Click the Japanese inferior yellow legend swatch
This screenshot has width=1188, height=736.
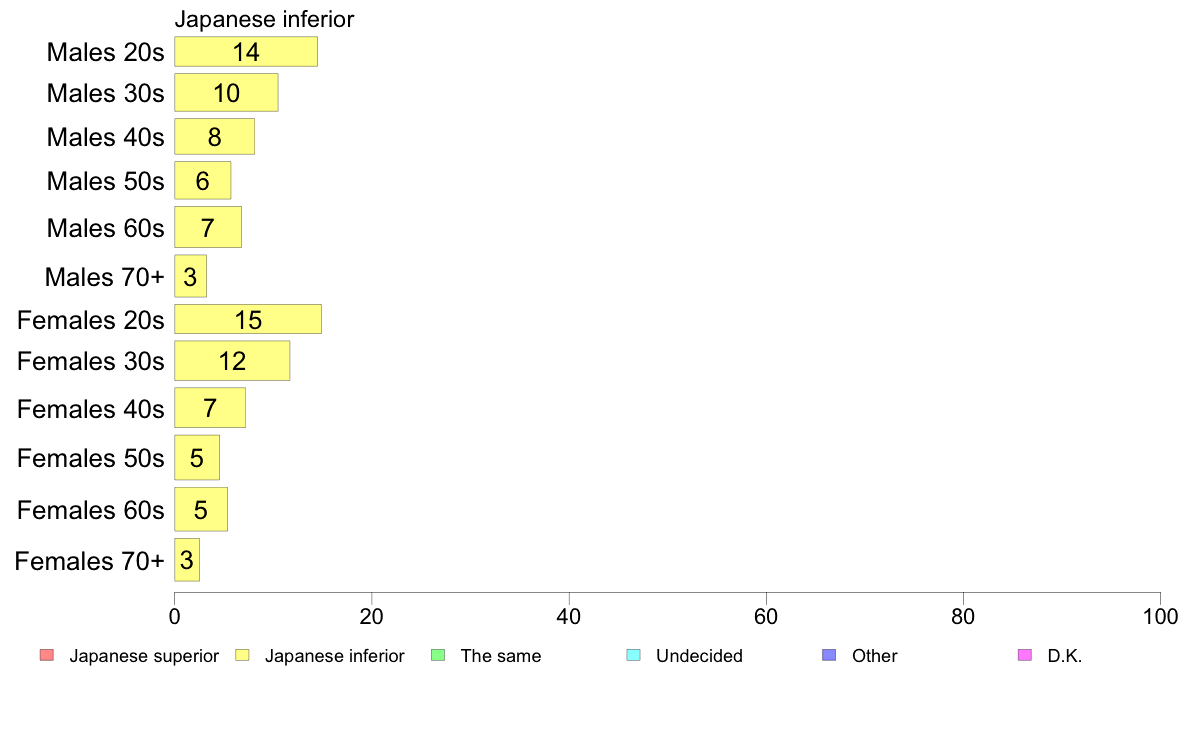point(242,655)
